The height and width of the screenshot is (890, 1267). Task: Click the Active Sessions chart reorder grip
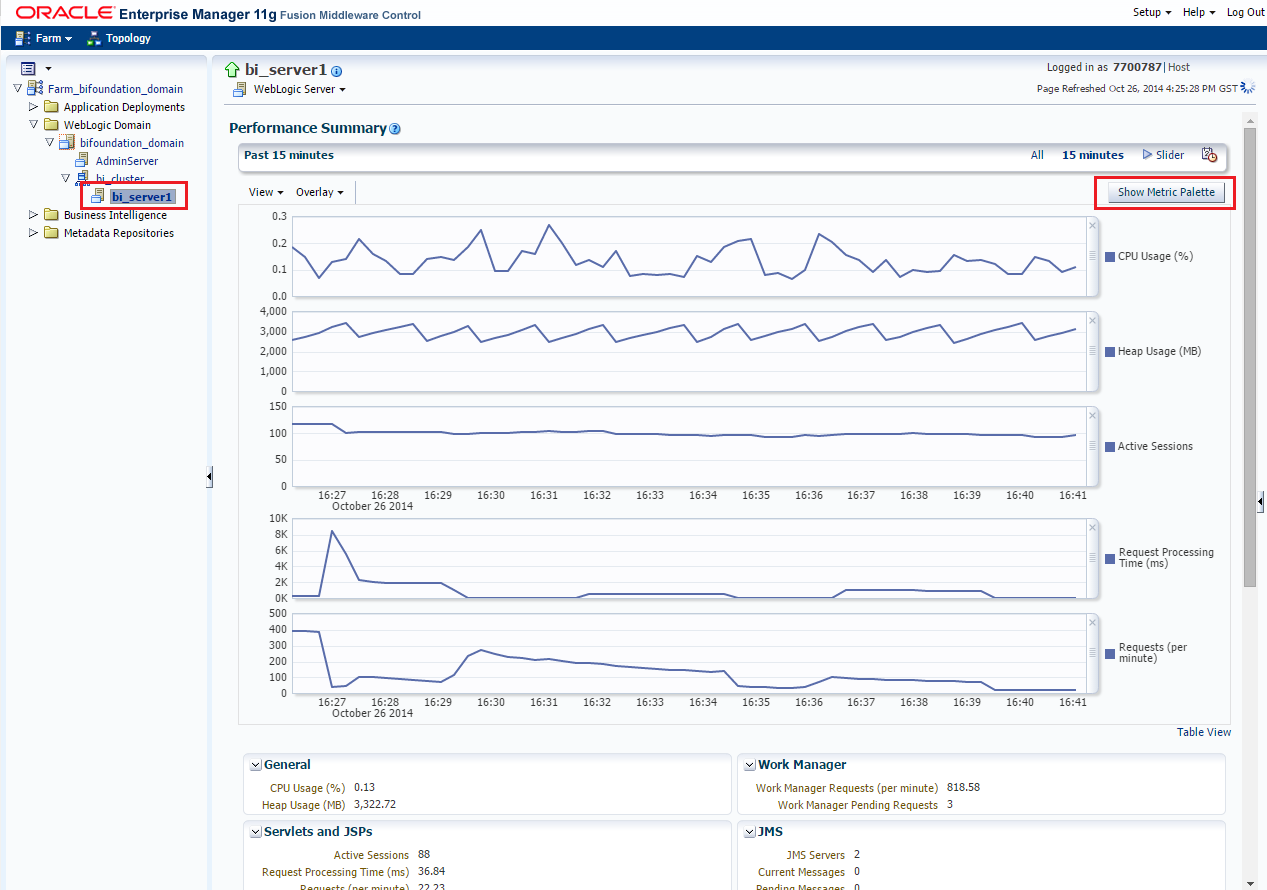[x=1092, y=446]
